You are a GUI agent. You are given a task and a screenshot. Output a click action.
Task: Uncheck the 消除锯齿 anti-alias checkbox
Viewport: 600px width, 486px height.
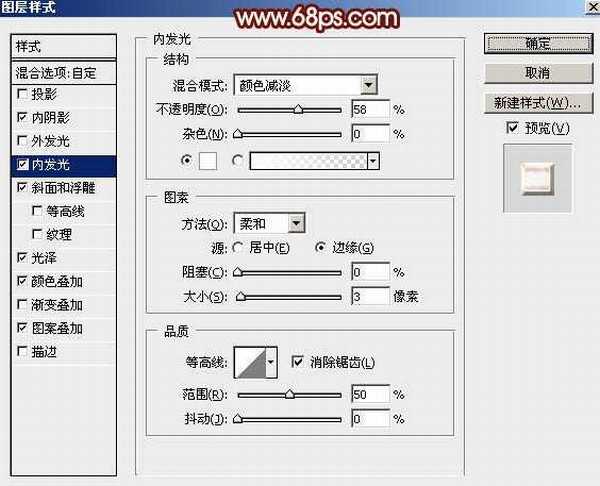[296, 362]
